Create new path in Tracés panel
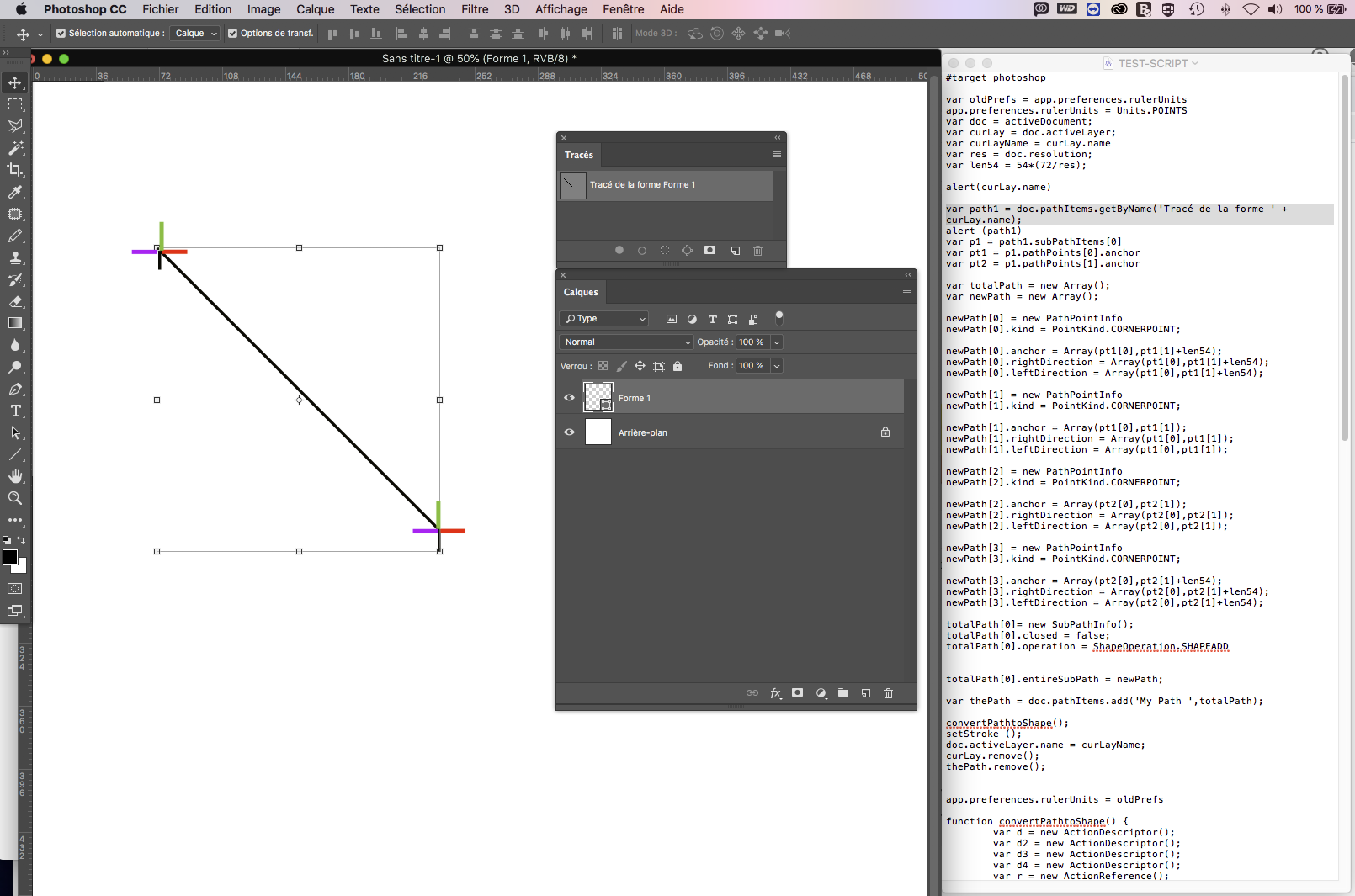The height and width of the screenshot is (896, 1355). coord(735,251)
